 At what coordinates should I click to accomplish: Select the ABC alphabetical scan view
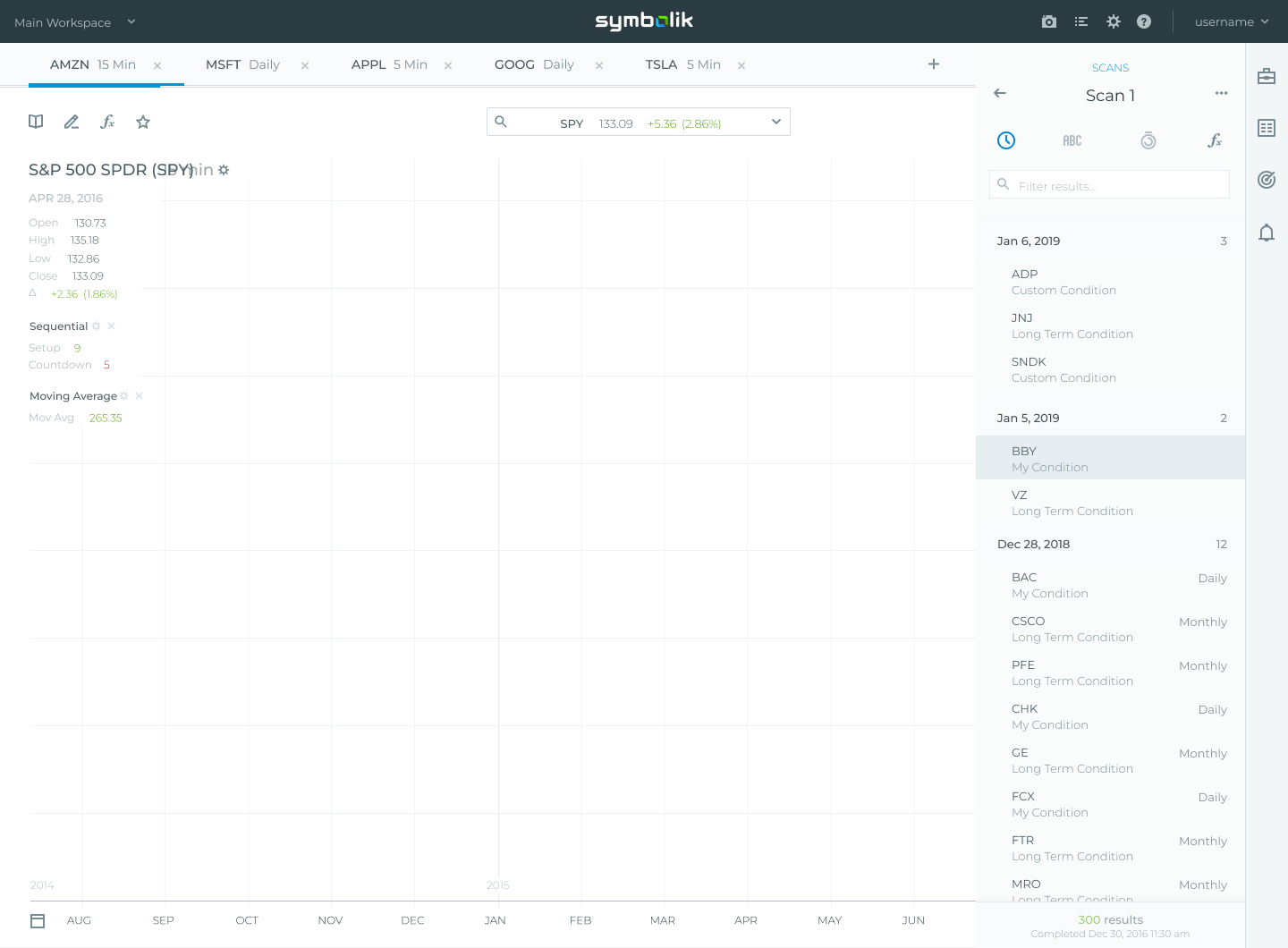(1072, 140)
